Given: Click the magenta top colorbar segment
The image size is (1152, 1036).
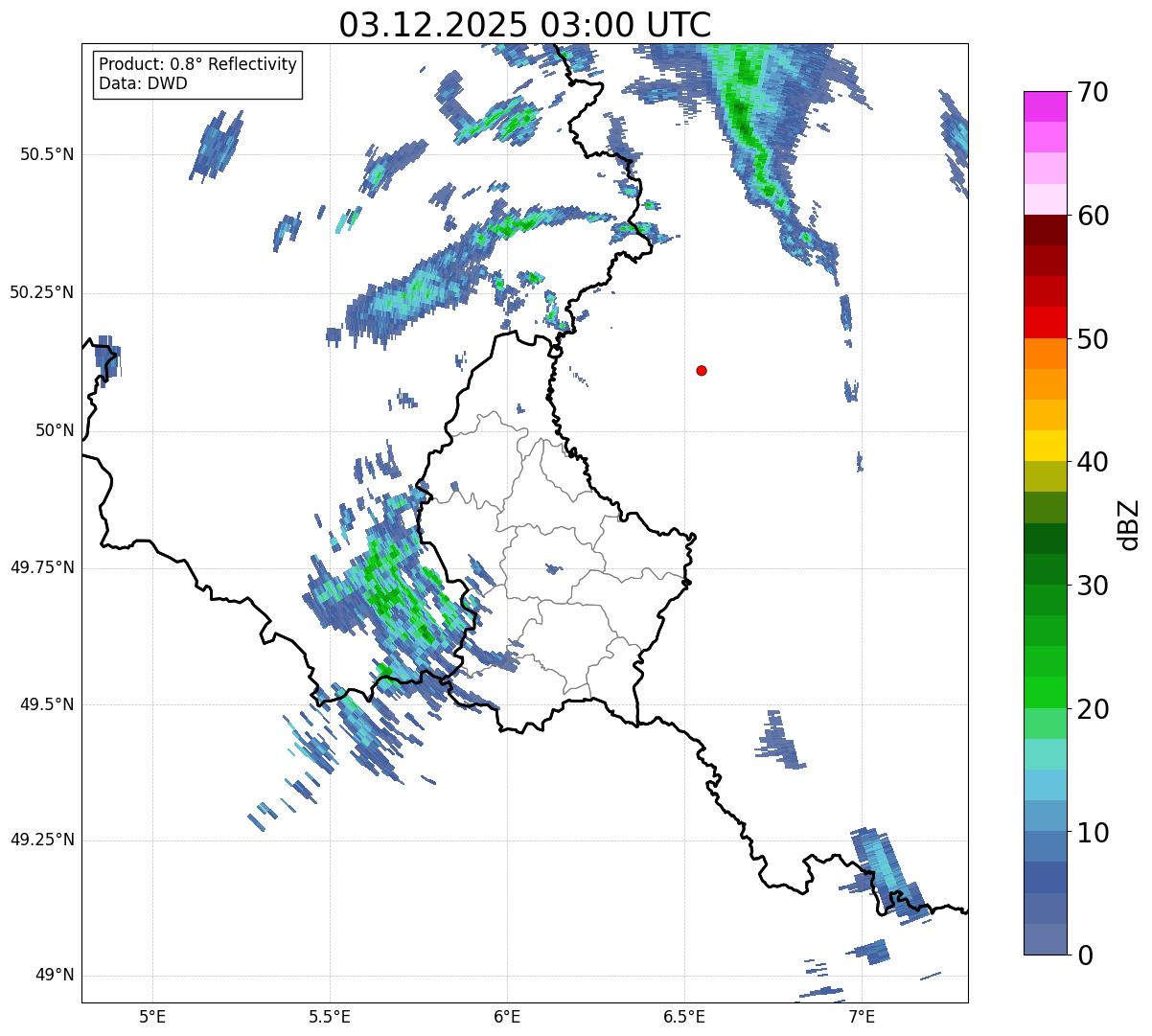Looking at the screenshot, I should point(1045,106).
